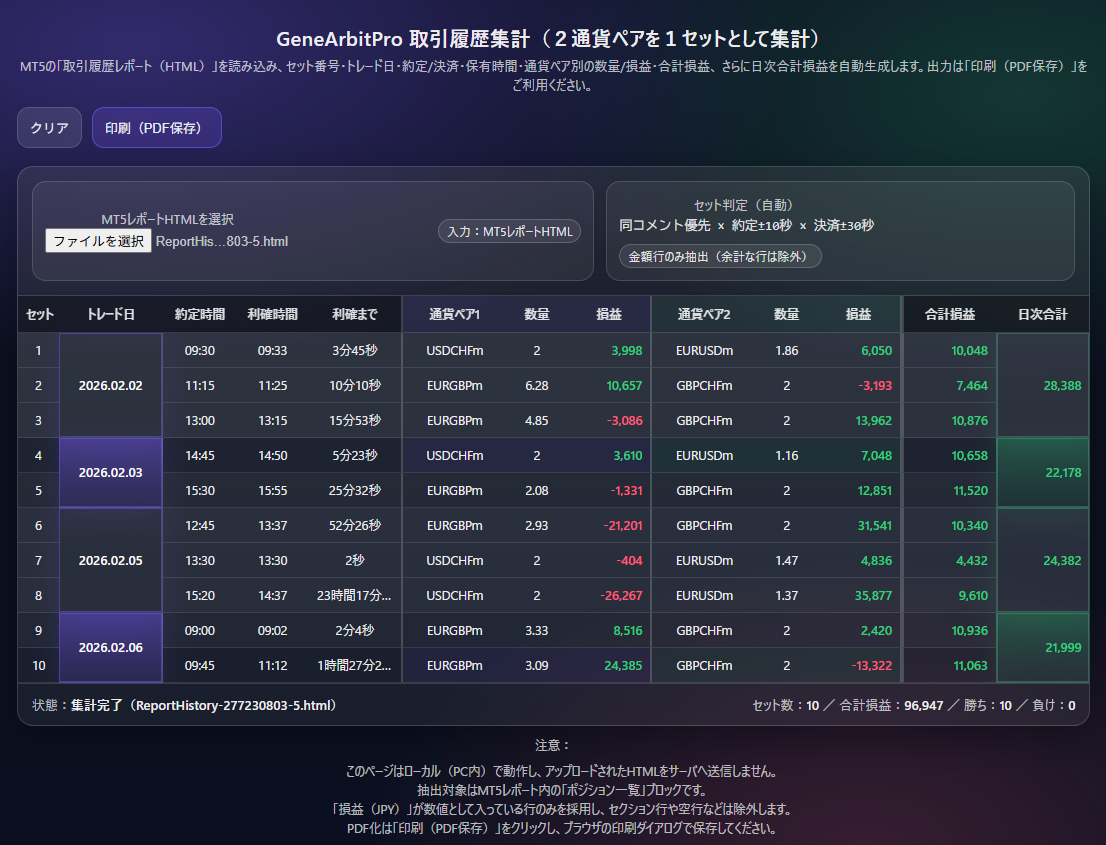
Task: Click the クリア button
Action: point(49,128)
